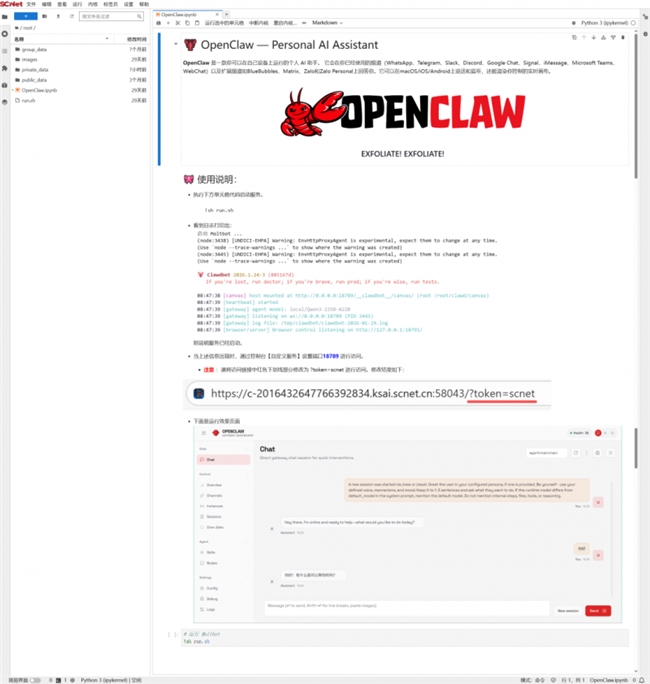The width and height of the screenshot is (650, 684).
Task: Click the token=scnet URL image
Action: (x=367, y=394)
